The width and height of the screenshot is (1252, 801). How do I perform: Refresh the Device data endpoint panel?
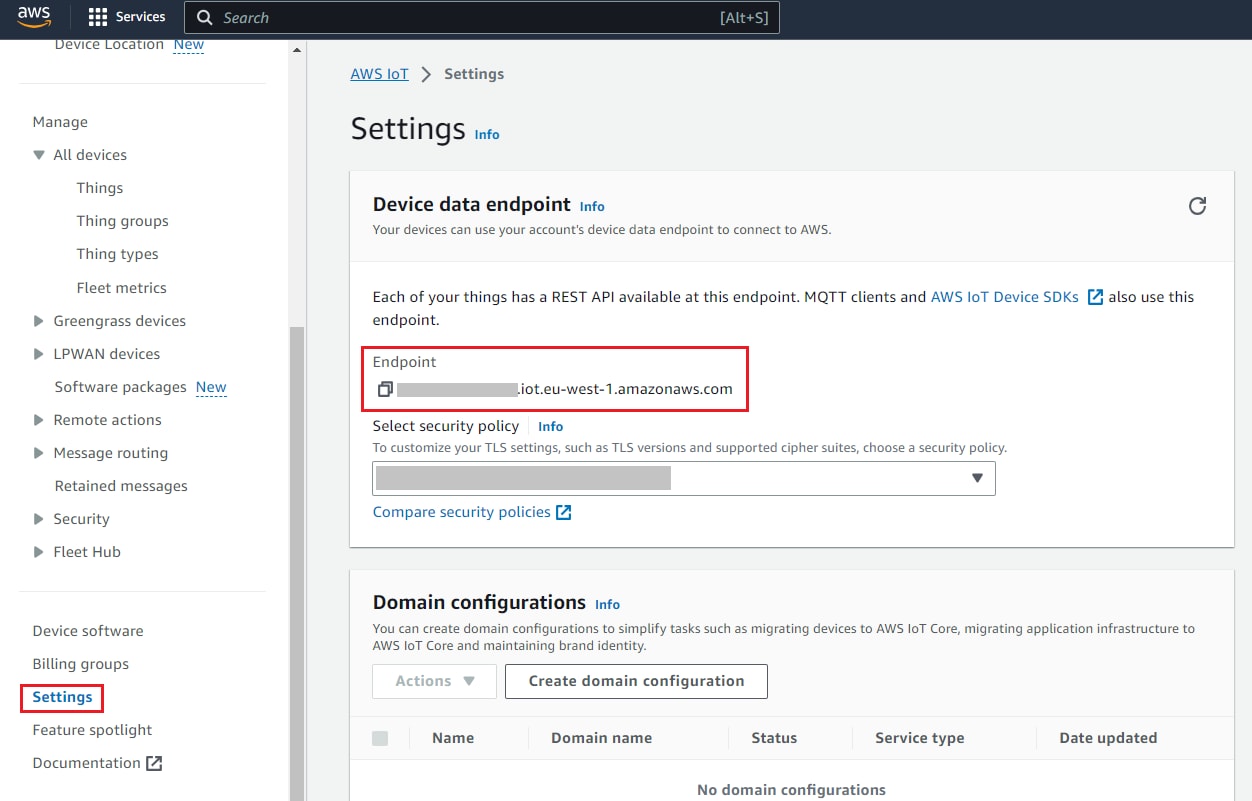pyautogui.click(x=1197, y=205)
